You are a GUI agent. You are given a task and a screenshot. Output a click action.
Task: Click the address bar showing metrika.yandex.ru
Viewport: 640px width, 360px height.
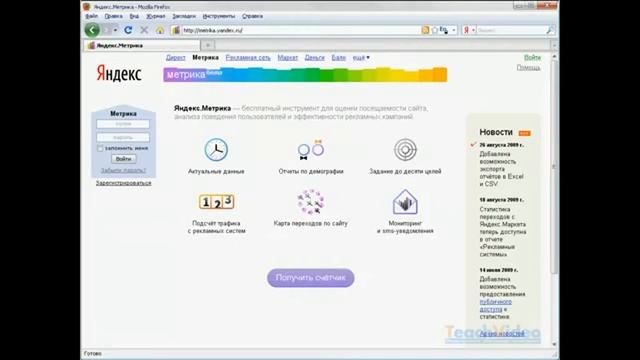(x=300, y=30)
